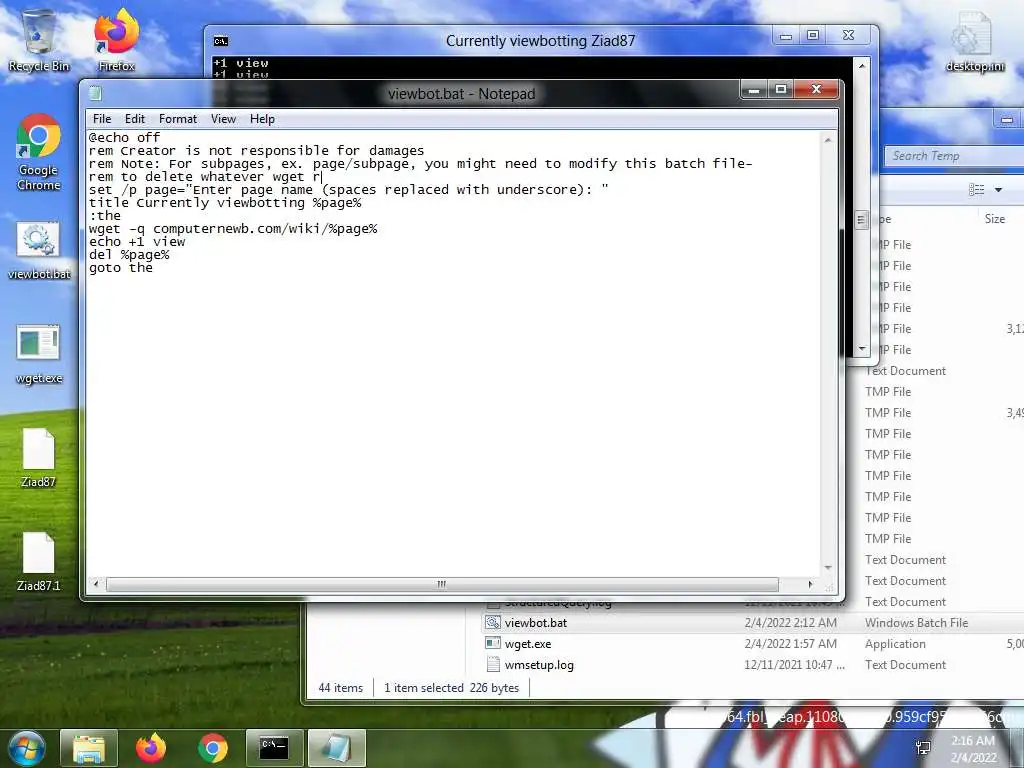Click wmsetup.log file icon in Explorer
The width and height of the screenshot is (1024, 768).
click(493, 665)
